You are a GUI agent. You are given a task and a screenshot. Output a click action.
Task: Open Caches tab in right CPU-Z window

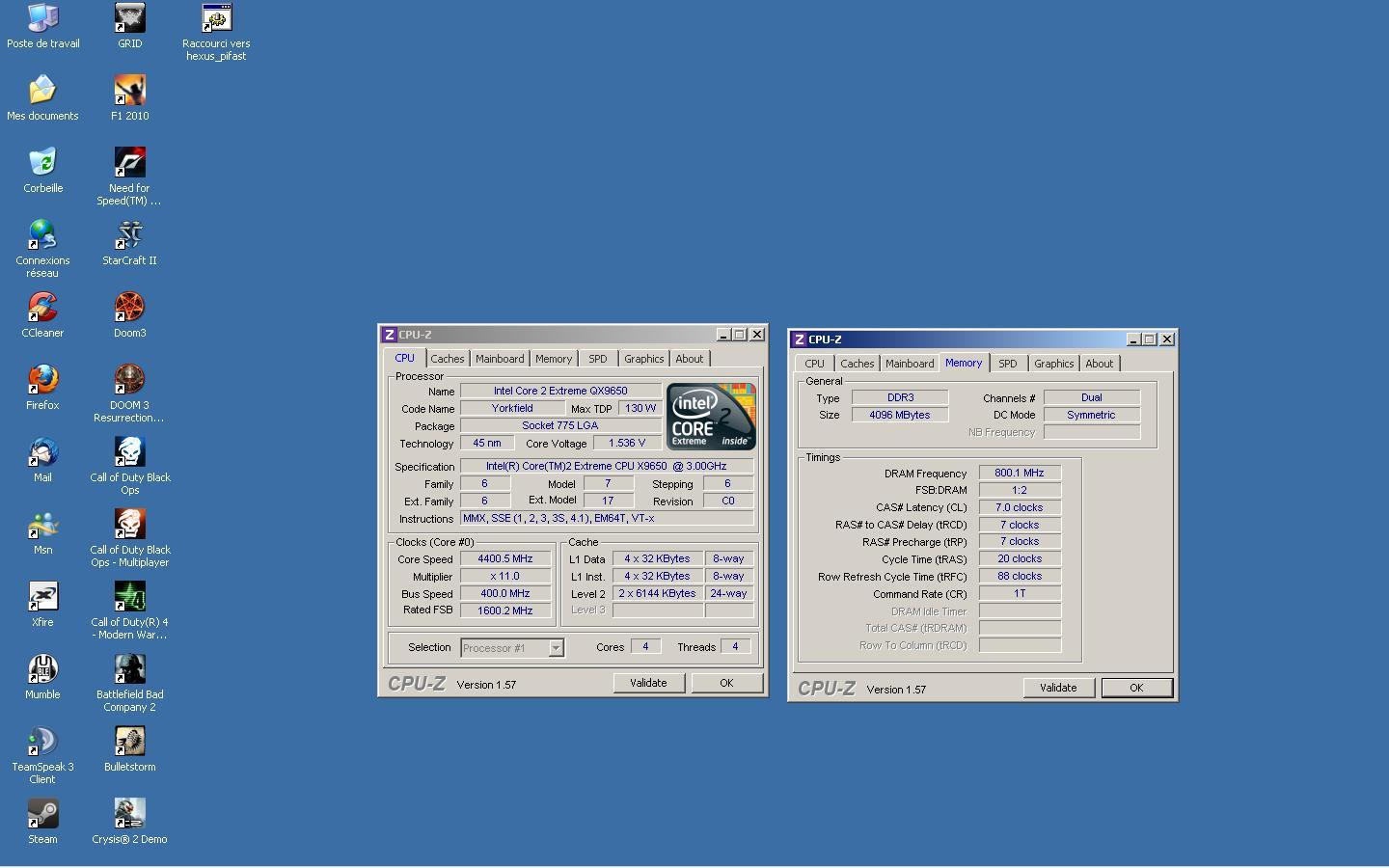coord(857,364)
